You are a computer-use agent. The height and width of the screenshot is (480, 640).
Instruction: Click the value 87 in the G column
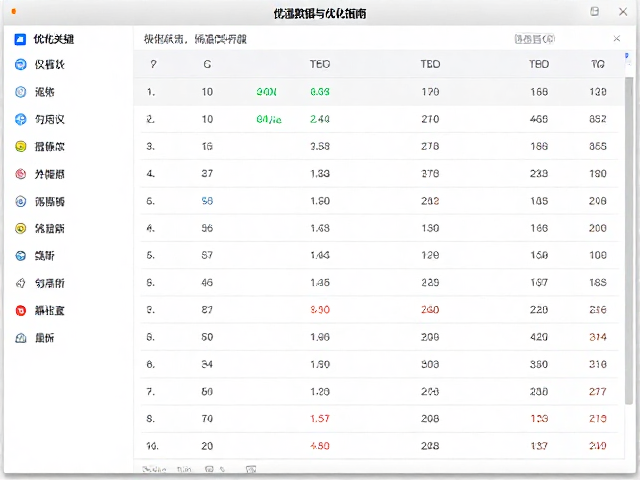click(207, 310)
